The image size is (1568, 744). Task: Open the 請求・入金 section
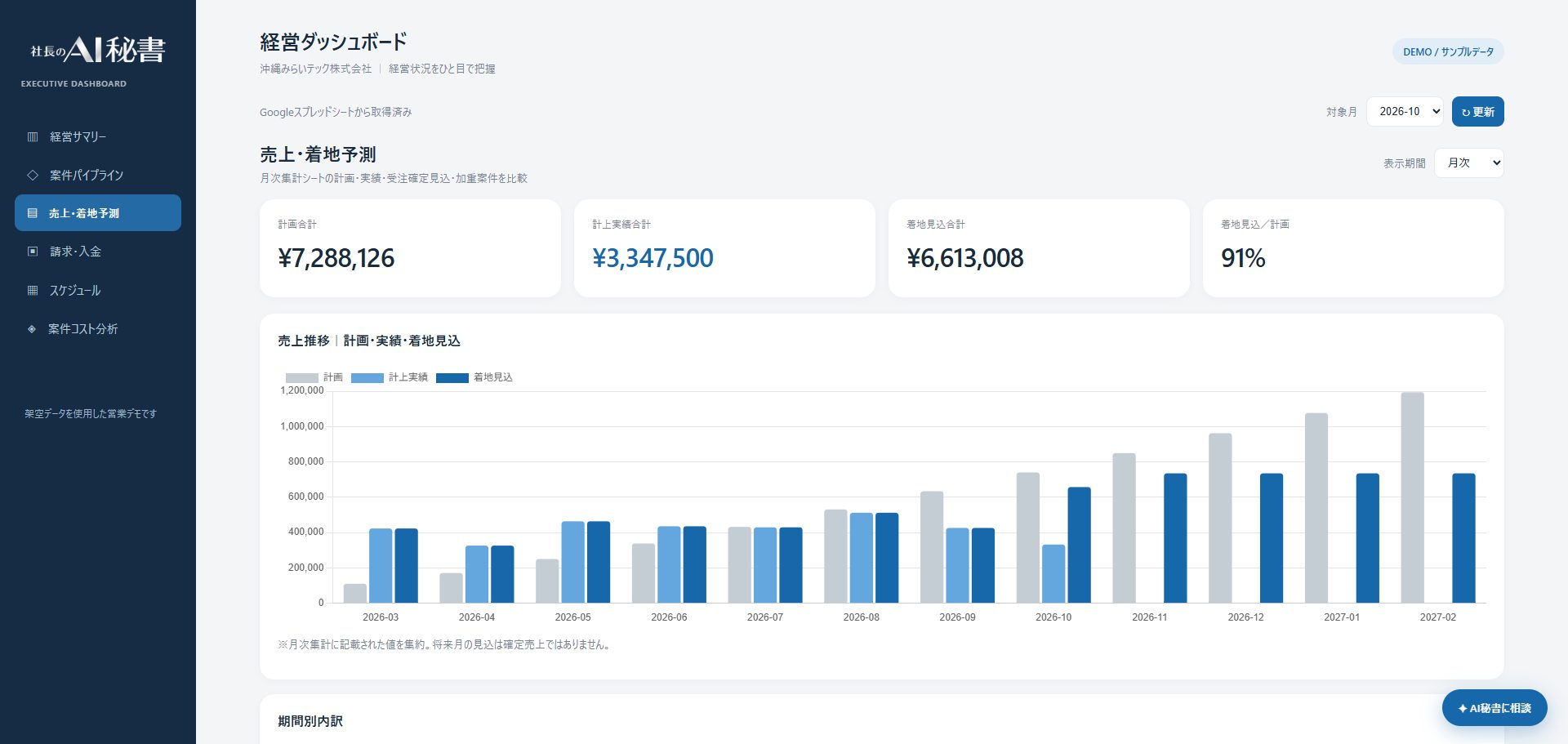(98, 252)
